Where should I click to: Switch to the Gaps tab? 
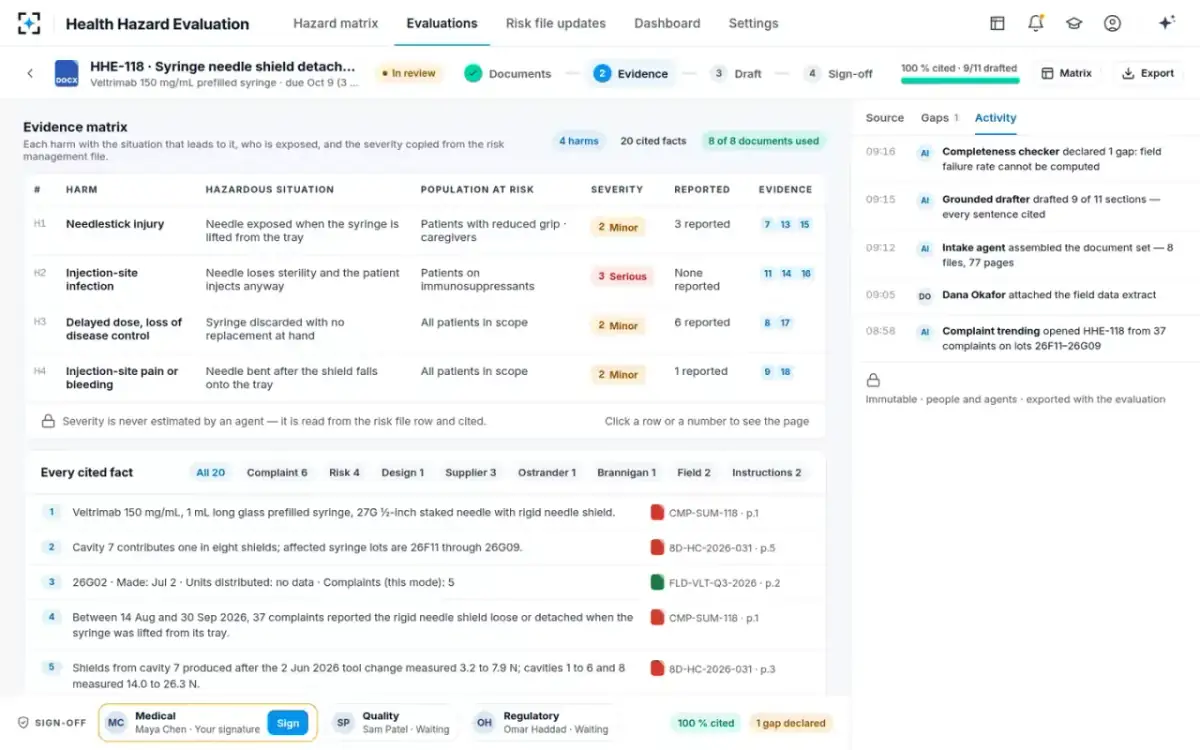pos(939,118)
